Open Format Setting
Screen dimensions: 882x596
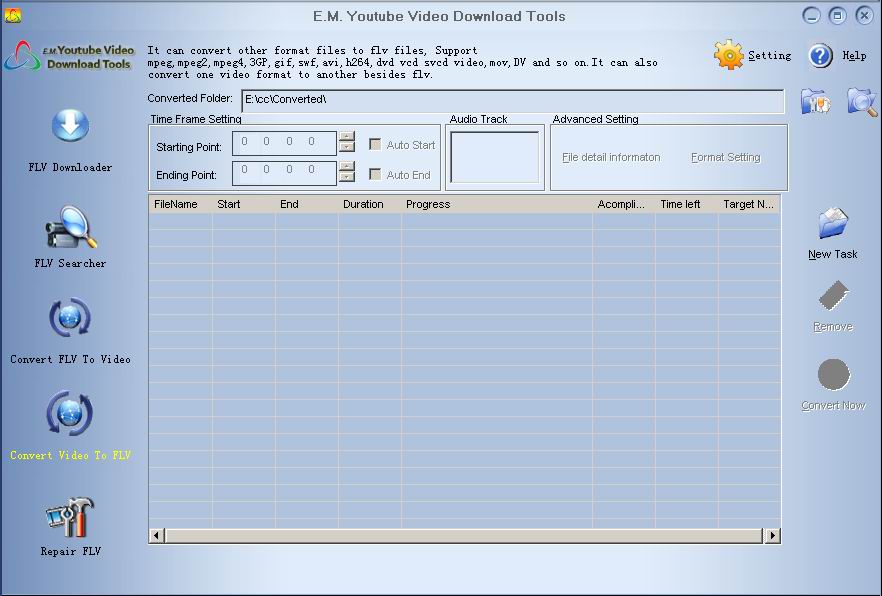coord(726,157)
